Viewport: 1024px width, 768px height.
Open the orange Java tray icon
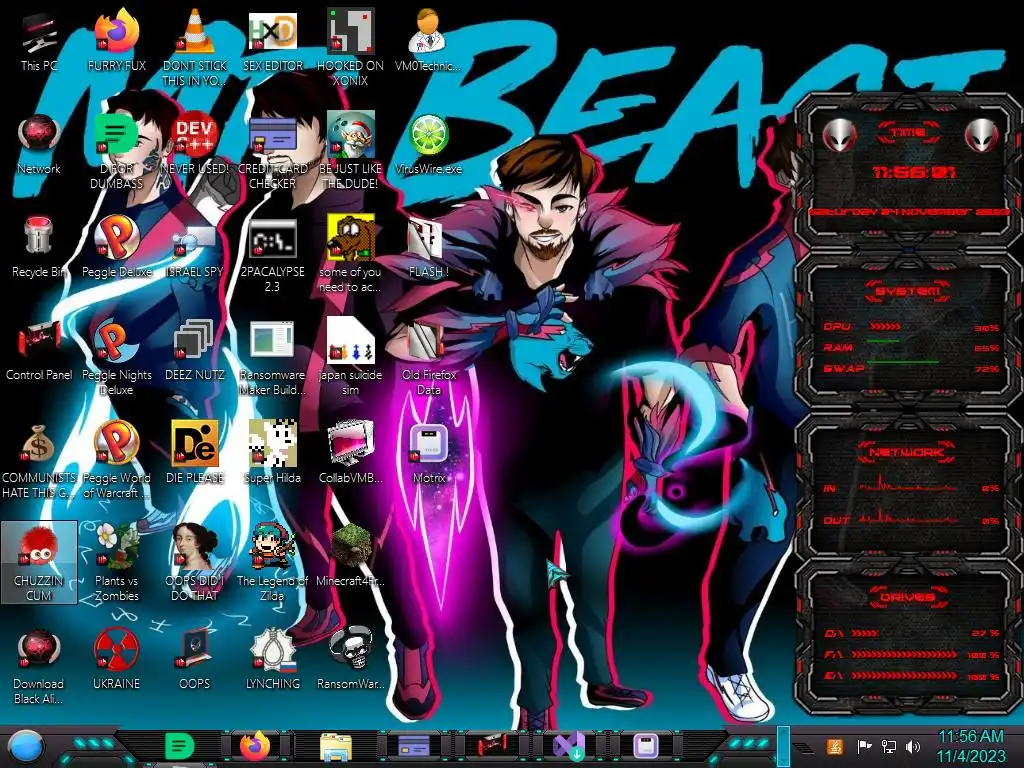coord(835,746)
